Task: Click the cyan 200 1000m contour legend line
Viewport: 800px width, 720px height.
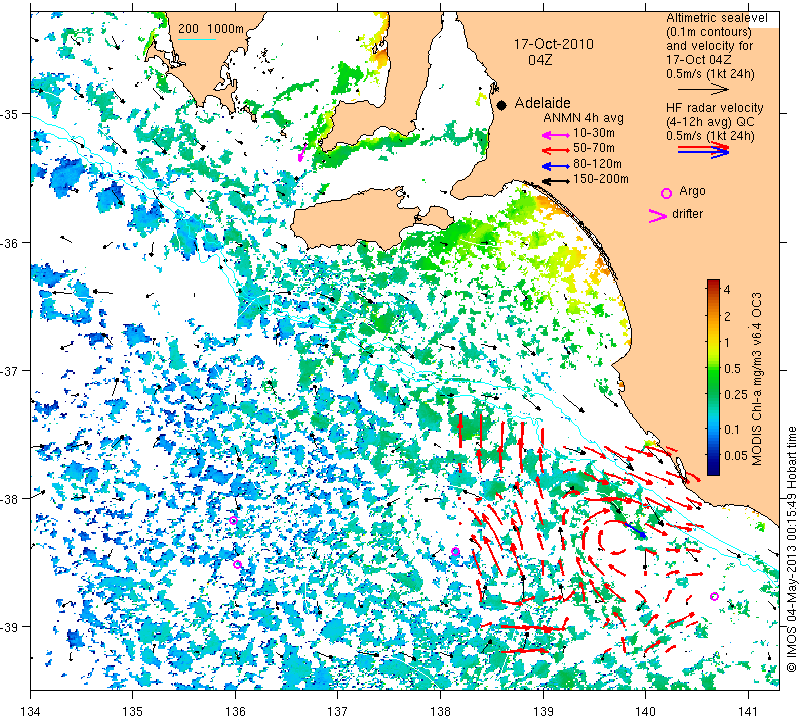Action: pyautogui.click(x=197, y=39)
